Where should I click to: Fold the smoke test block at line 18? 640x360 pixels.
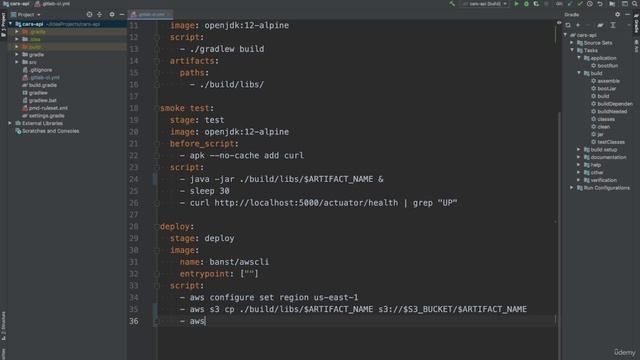tap(157, 108)
